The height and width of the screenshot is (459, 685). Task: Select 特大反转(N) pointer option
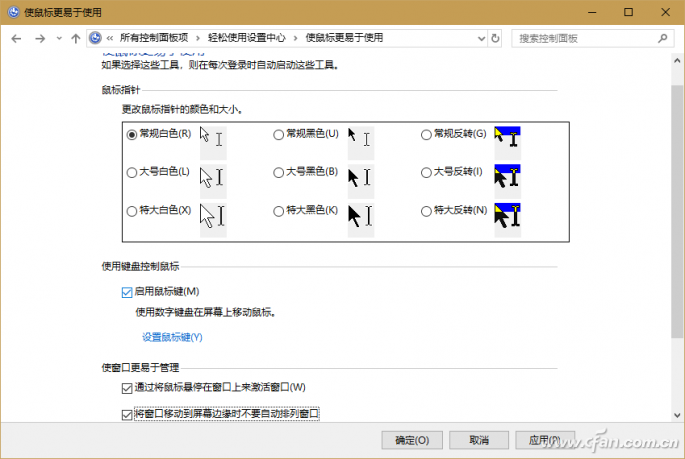[427, 211]
